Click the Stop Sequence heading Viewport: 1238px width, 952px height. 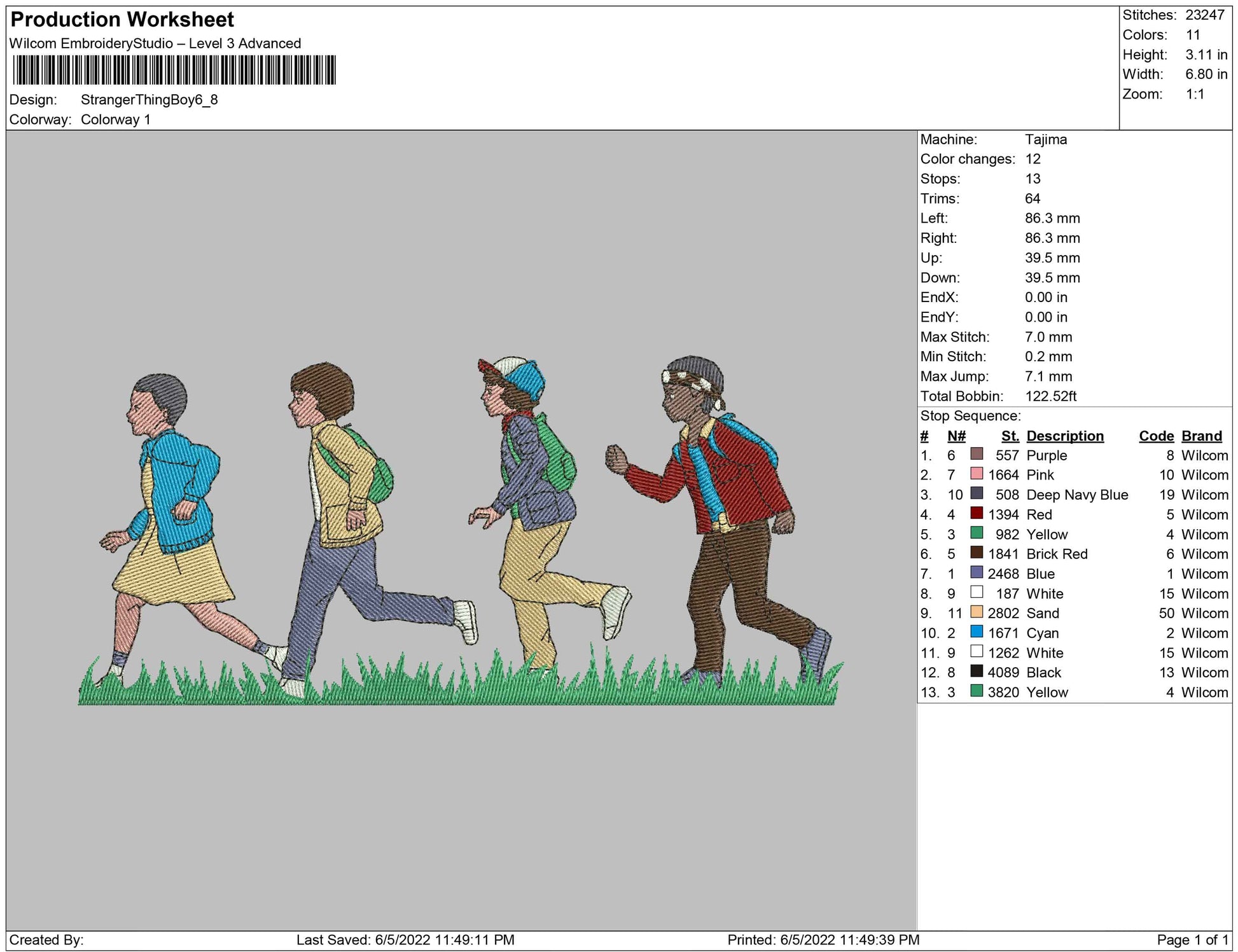[x=970, y=416]
